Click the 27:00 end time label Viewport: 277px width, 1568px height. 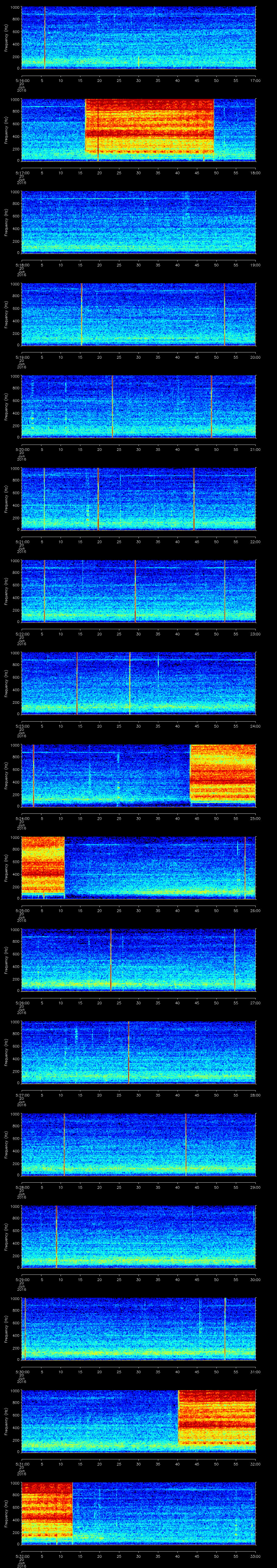pos(255,1003)
